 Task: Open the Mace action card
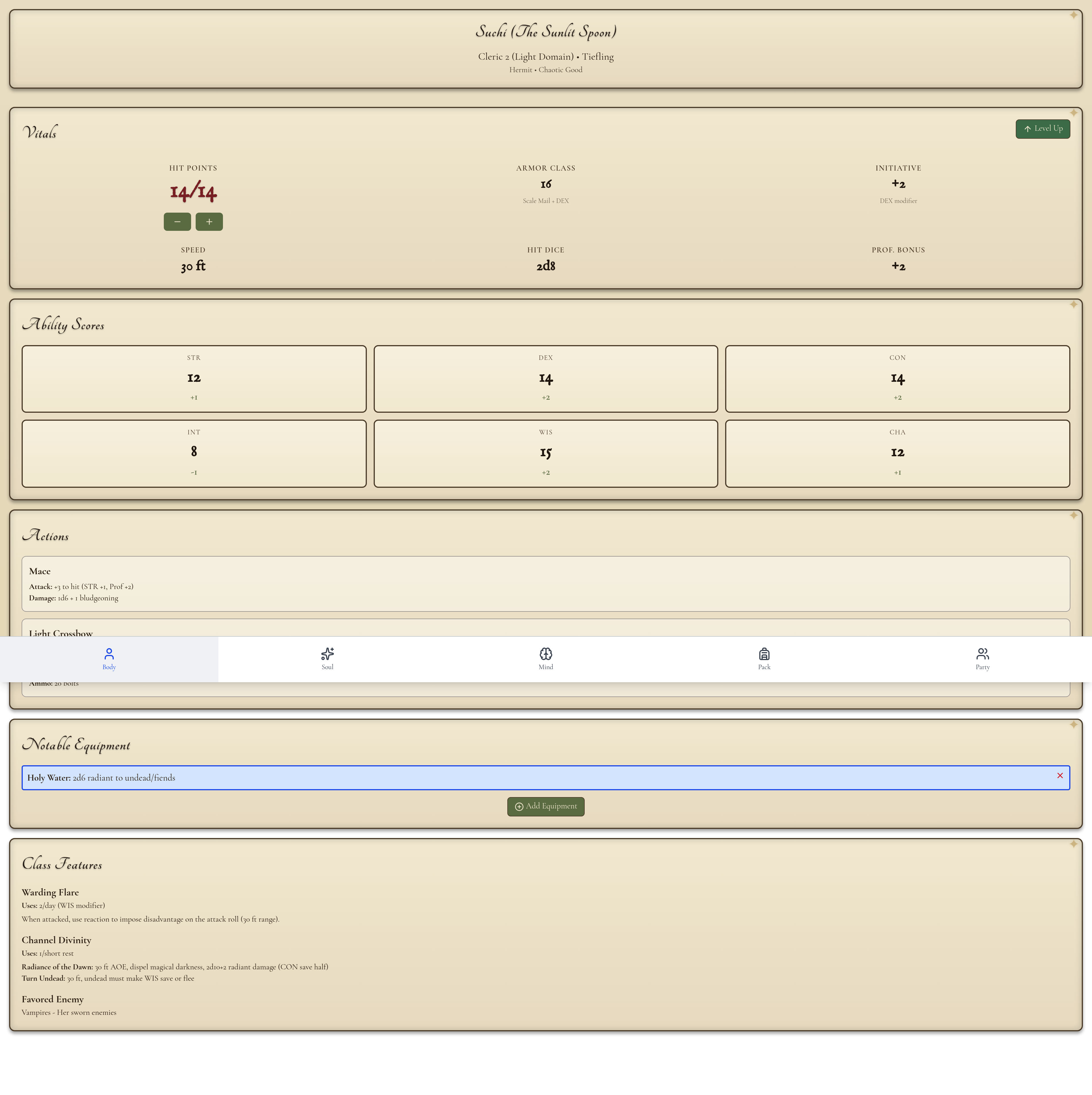tap(545, 584)
